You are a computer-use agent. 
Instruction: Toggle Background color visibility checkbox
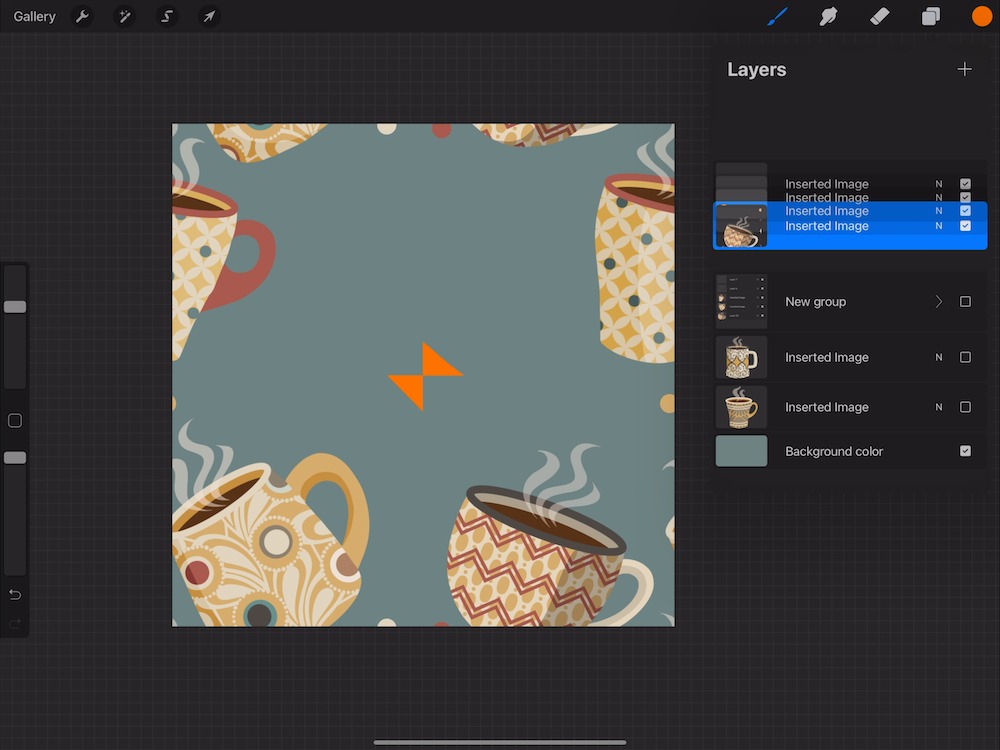[965, 451]
